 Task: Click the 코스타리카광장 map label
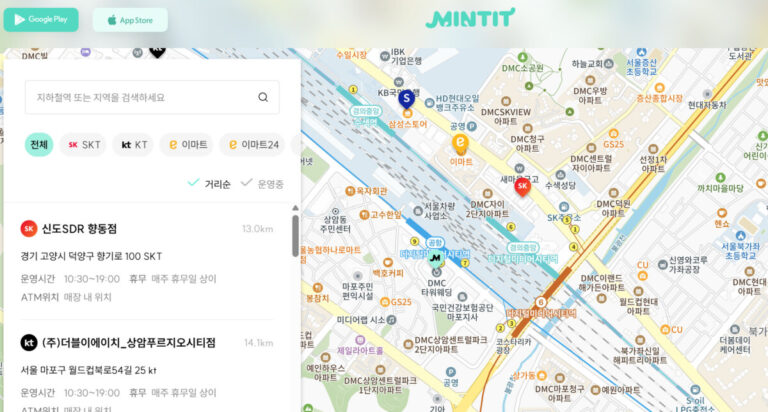[514, 346]
